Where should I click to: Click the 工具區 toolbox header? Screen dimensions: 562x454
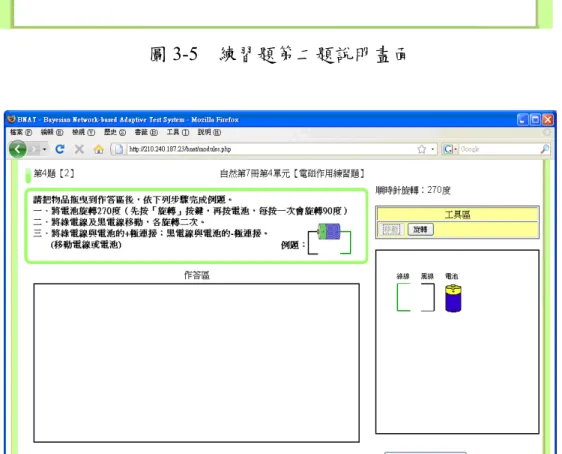click(x=457, y=214)
